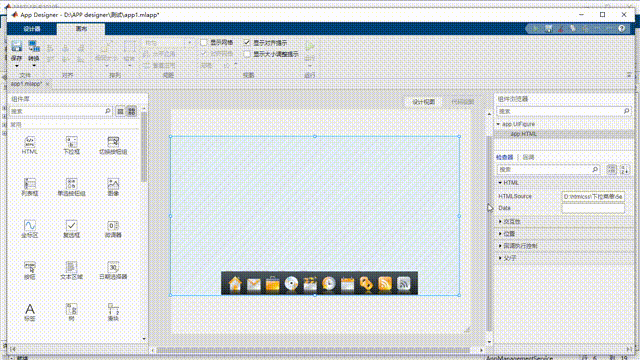The height and width of the screenshot is (360, 640).
Task: Select the app1.mlapp document tab
Action: coord(27,84)
